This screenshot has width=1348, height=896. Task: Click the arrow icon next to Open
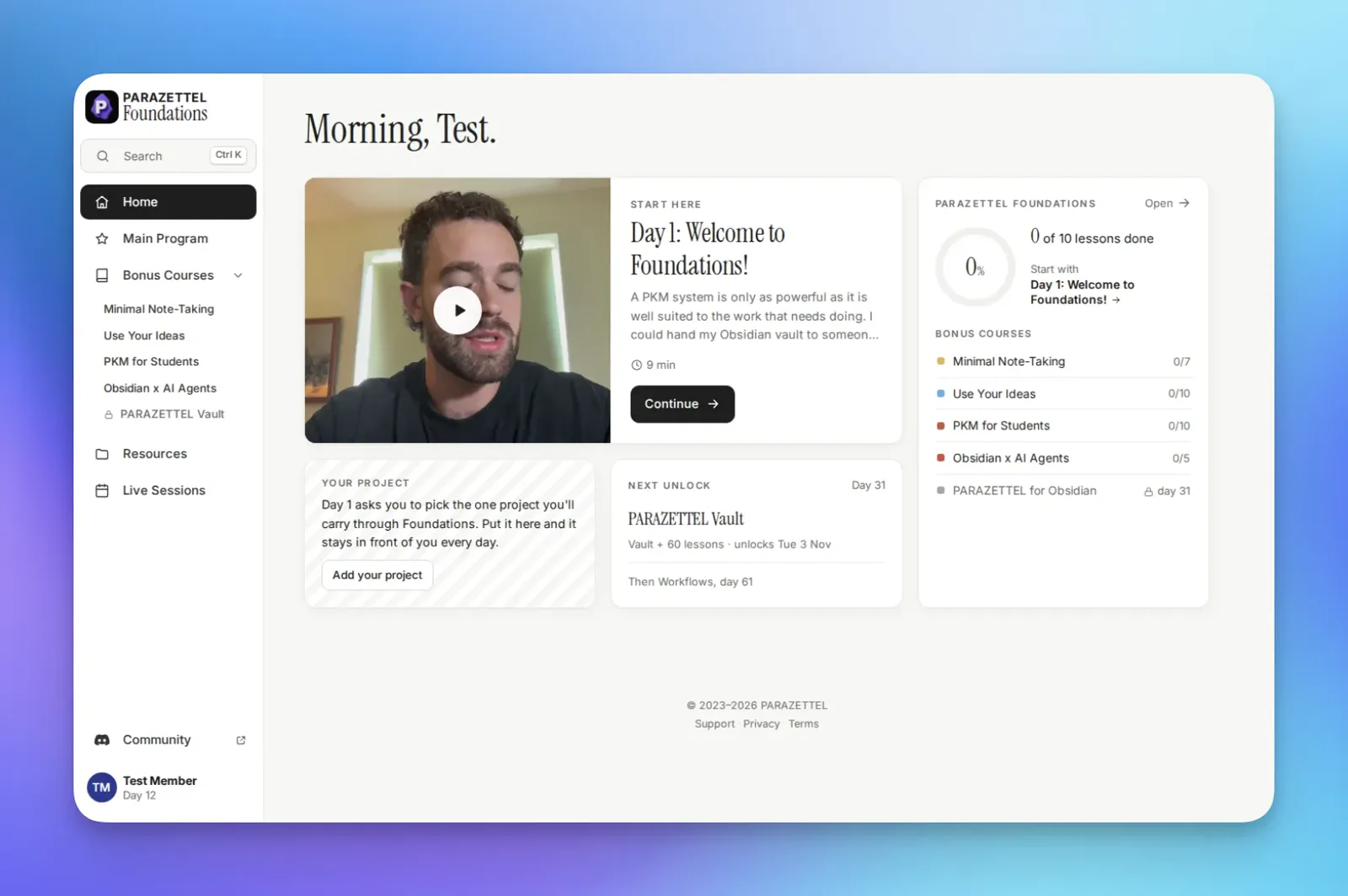[1184, 203]
